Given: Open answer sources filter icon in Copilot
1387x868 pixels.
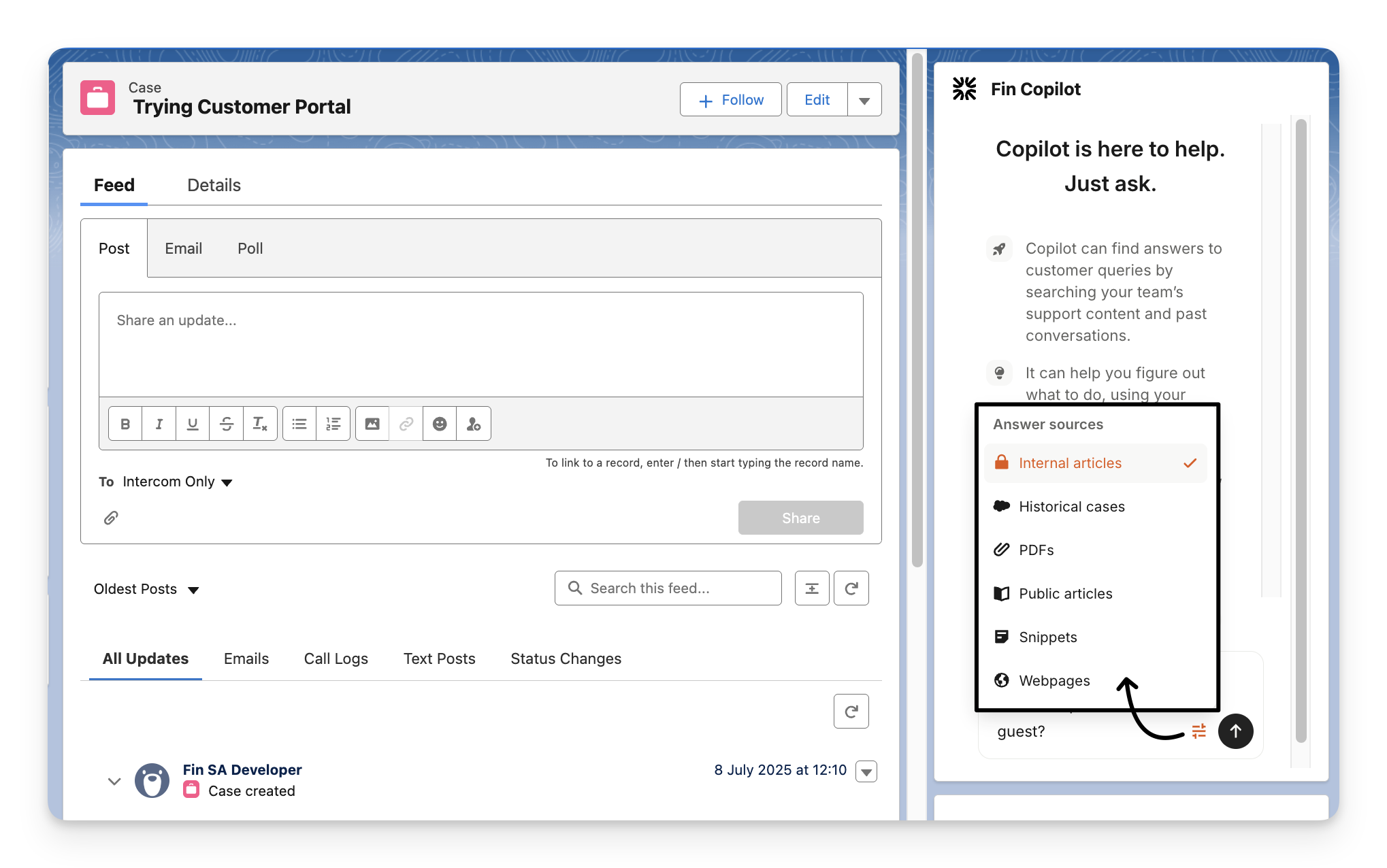Looking at the screenshot, I should 1198,731.
